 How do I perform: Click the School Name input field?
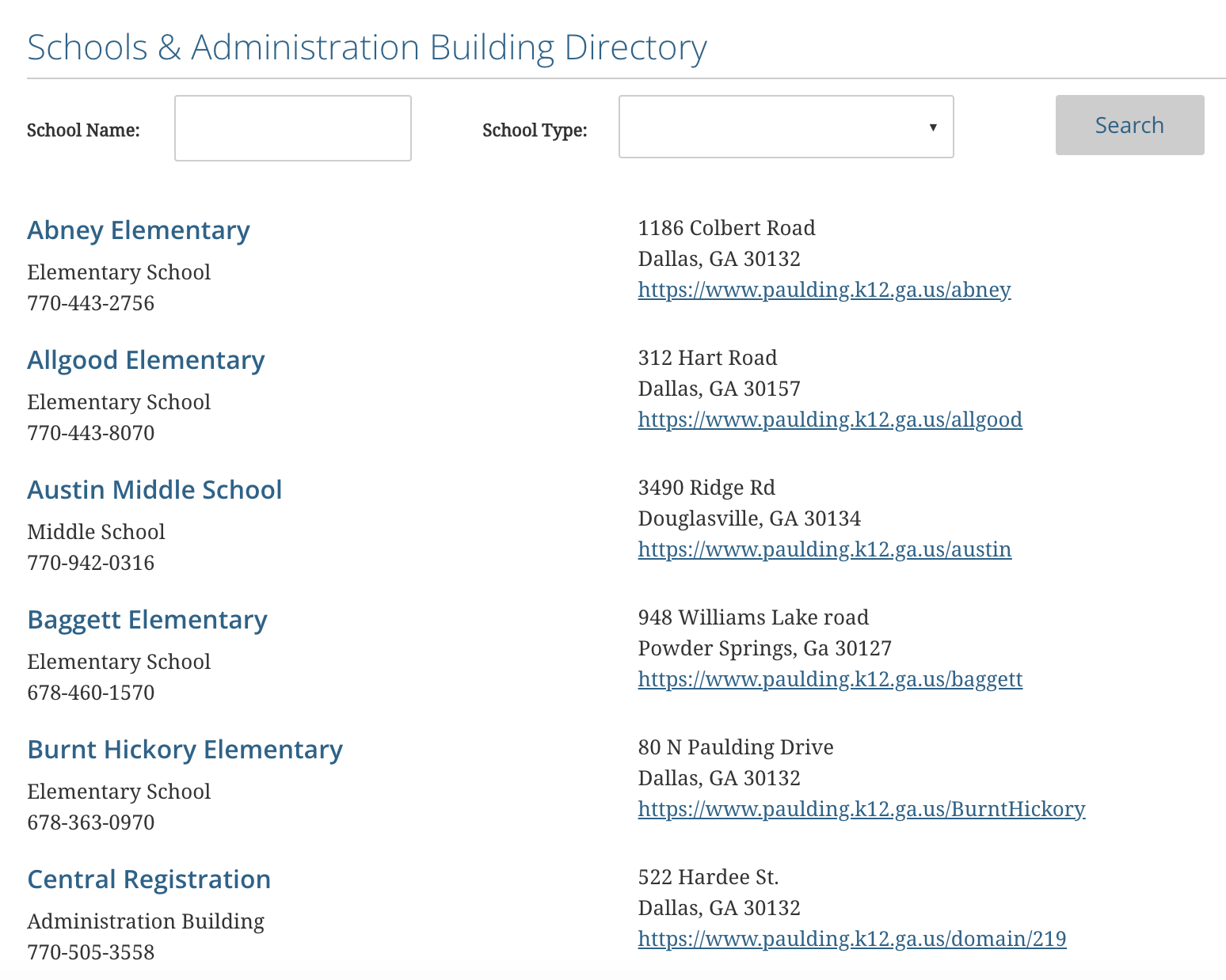point(293,128)
